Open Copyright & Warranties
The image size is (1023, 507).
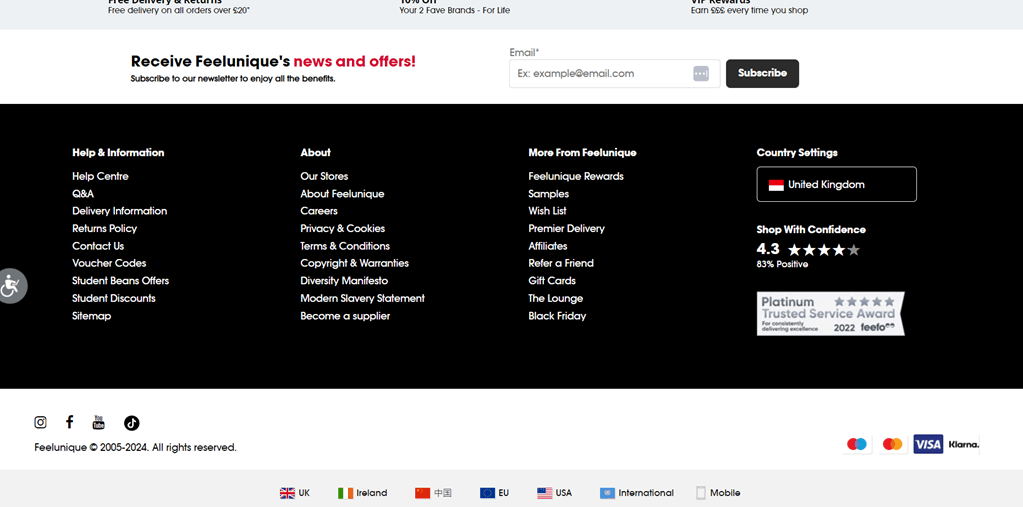pos(354,263)
